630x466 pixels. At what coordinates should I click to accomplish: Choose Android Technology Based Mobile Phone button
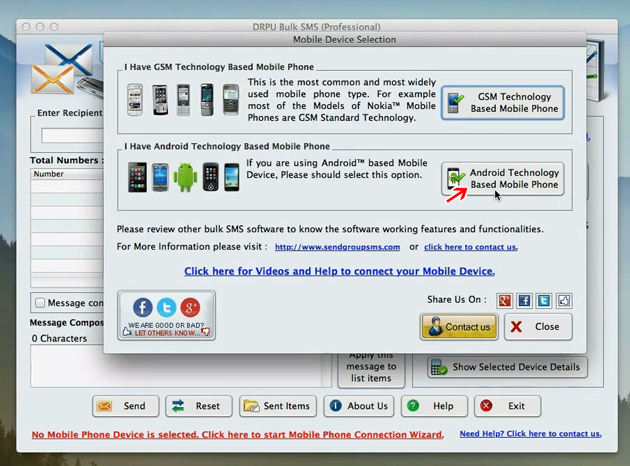tap(503, 179)
